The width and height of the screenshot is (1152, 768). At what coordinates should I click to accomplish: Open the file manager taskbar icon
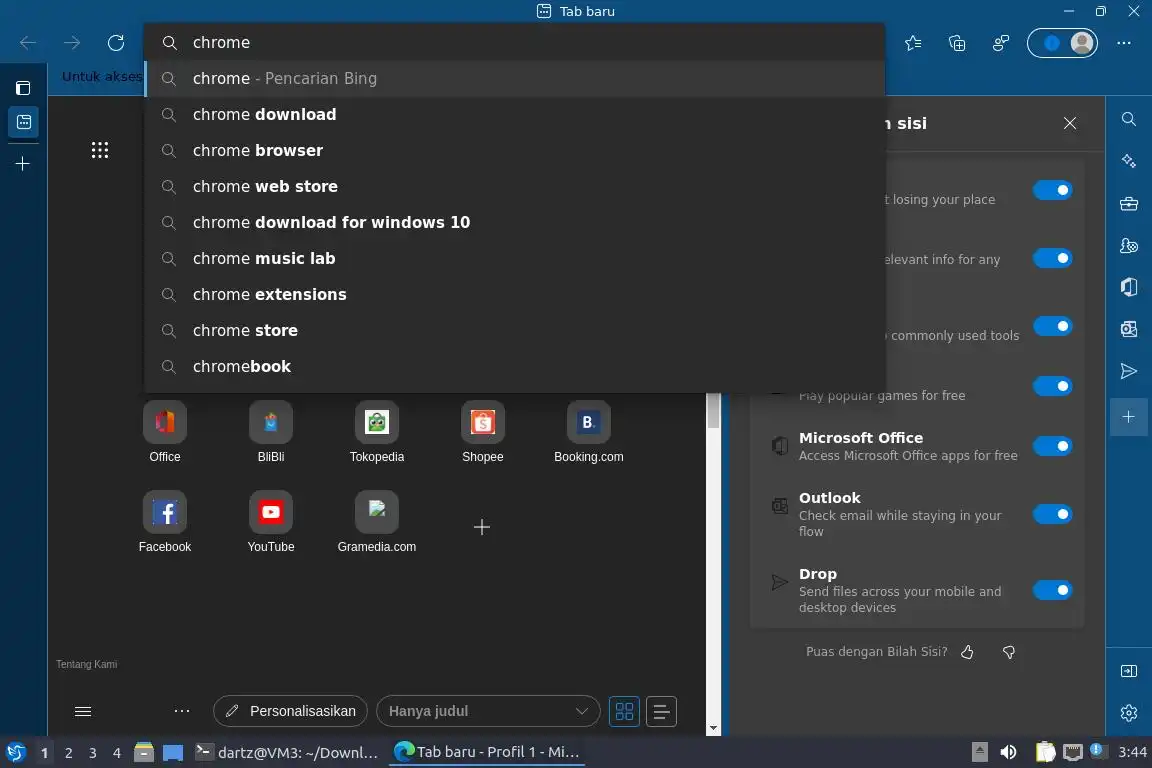[144, 752]
